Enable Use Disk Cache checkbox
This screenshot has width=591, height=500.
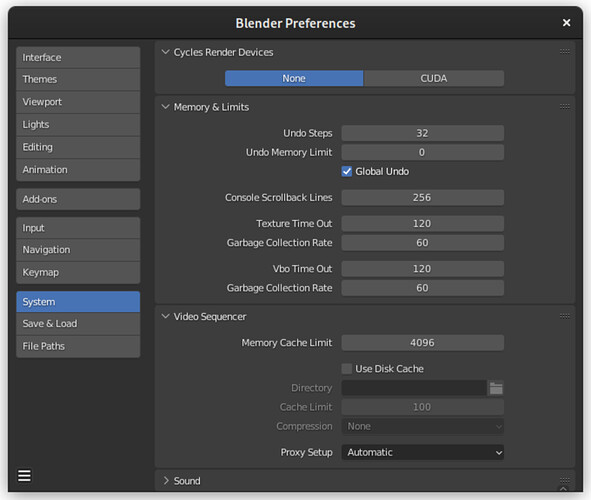tap(347, 369)
